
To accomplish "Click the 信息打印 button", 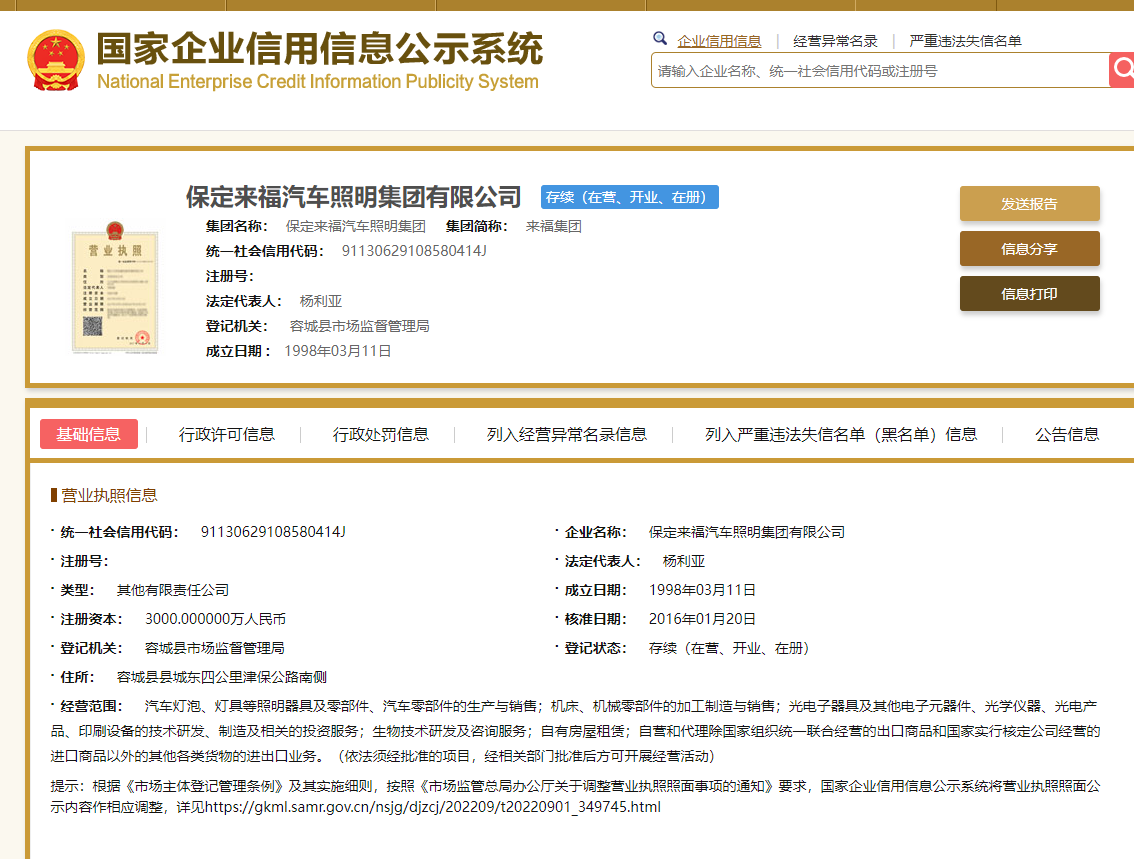I will tap(1029, 294).
